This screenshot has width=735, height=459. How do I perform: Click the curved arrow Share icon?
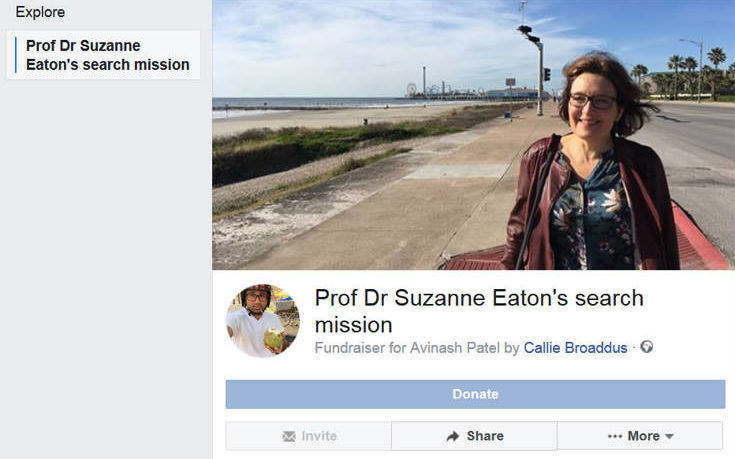(x=453, y=436)
